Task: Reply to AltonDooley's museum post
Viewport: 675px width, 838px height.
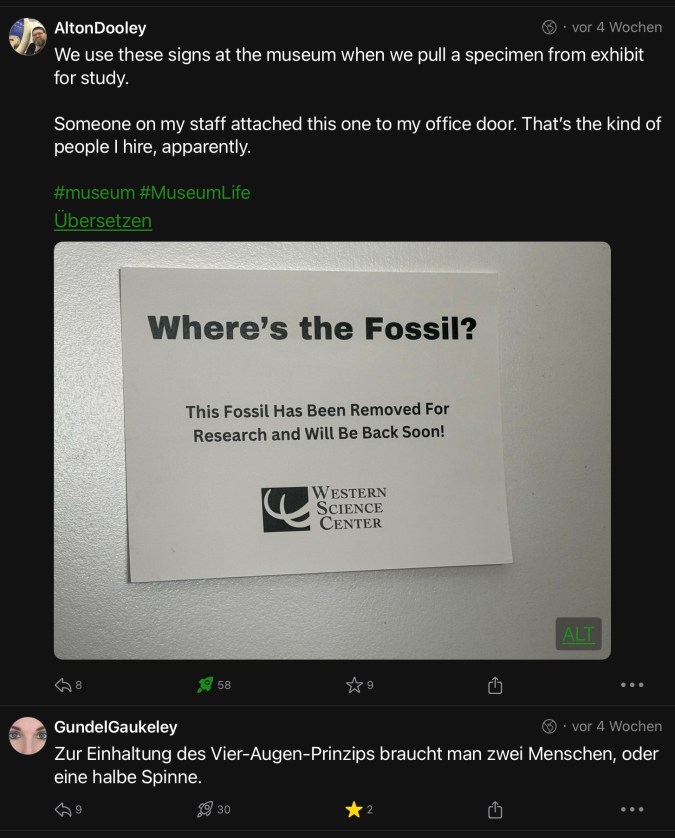Action: (x=63, y=685)
